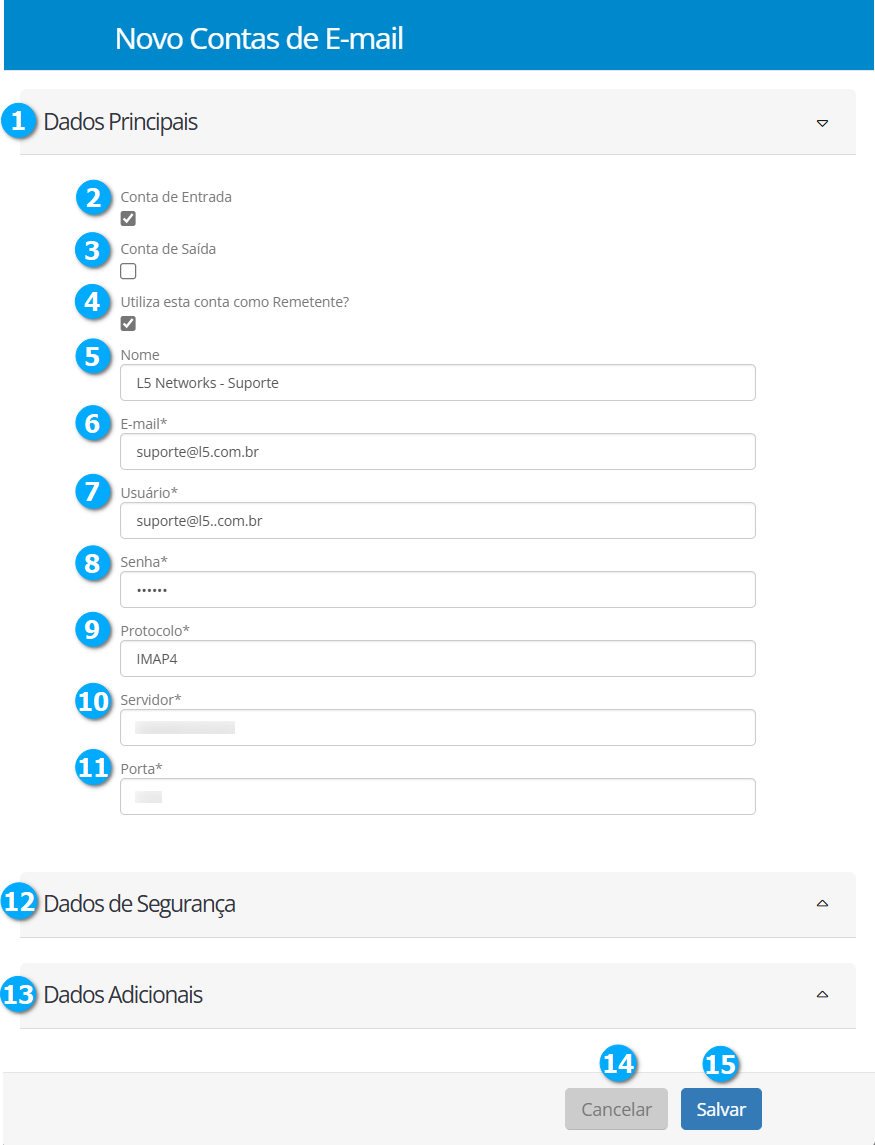This screenshot has height=1145, width=875.
Task: Open the Protocolo IMAP4 dropdown
Action: 437,659
